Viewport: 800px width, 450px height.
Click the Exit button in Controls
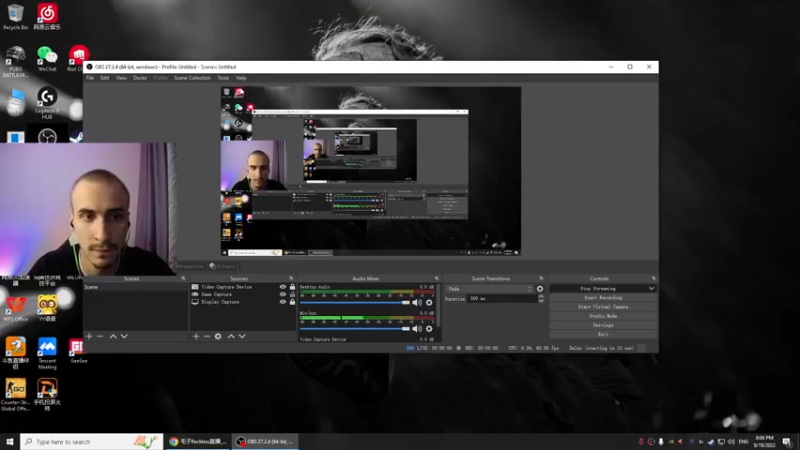tap(603, 334)
